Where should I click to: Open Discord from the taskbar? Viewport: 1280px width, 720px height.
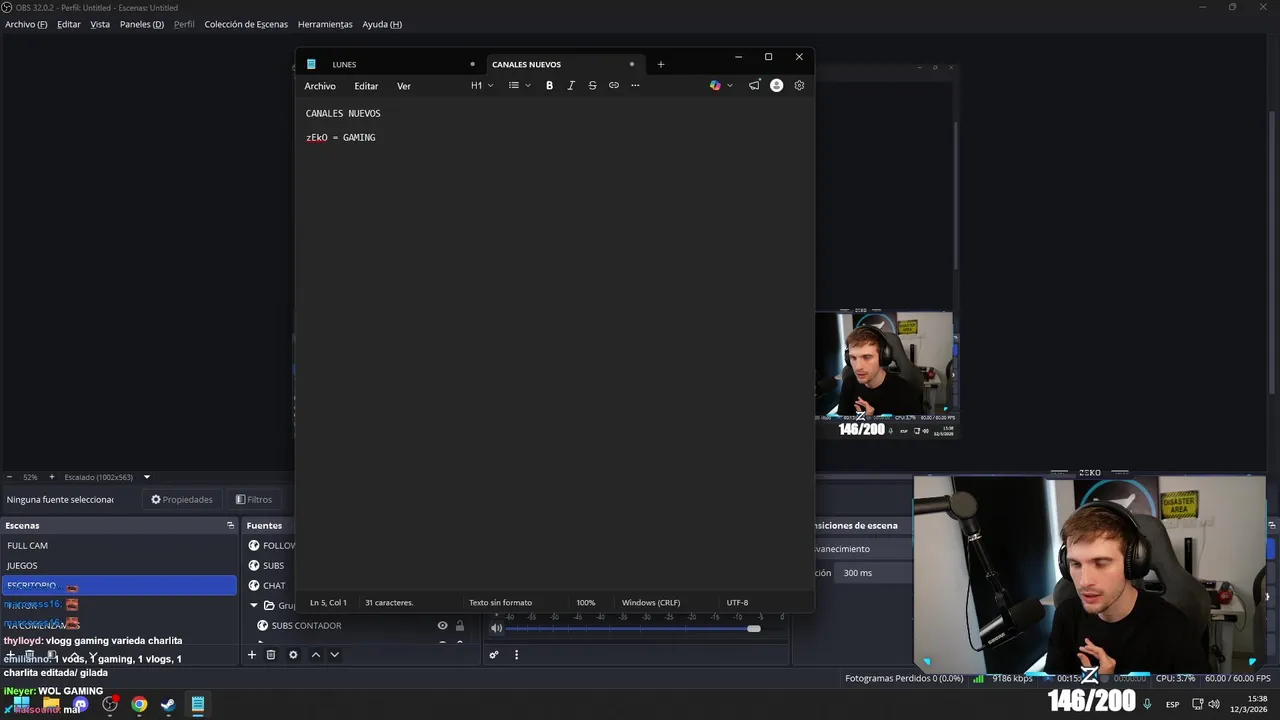(x=81, y=704)
